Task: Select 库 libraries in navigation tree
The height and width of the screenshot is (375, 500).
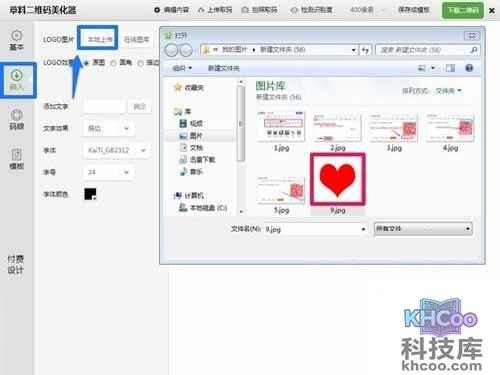Action: pyautogui.click(x=183, y=111)
